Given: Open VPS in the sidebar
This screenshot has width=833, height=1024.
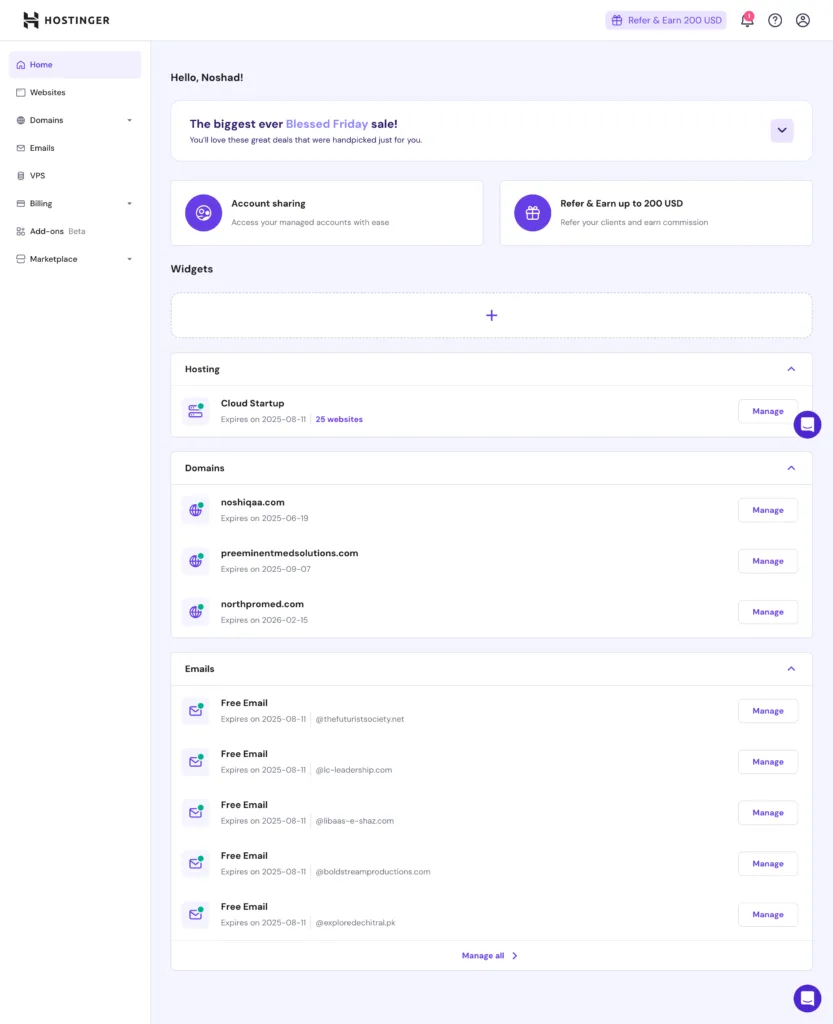Looking at the screenshot, I should [x=75, y=176].
